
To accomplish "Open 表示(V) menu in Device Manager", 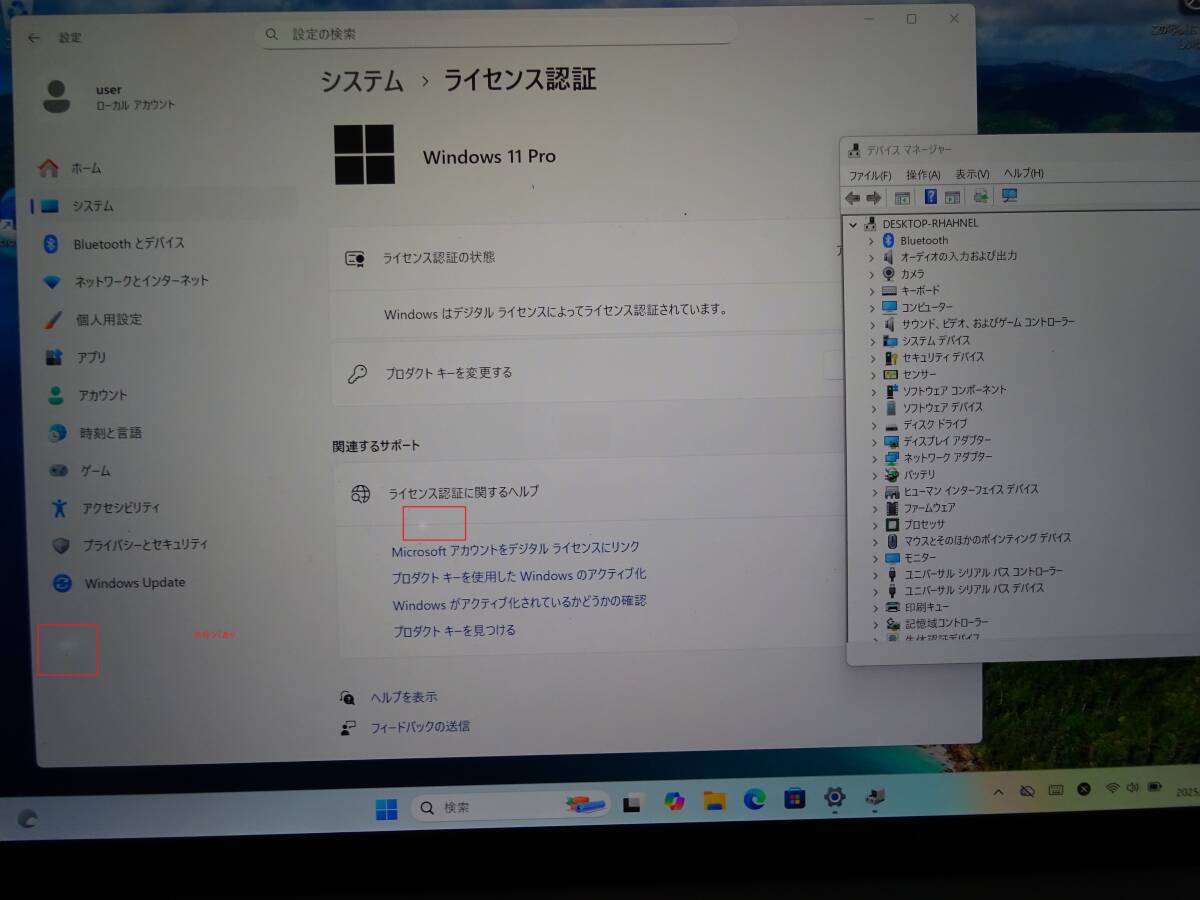I will (x=972, y=174).
